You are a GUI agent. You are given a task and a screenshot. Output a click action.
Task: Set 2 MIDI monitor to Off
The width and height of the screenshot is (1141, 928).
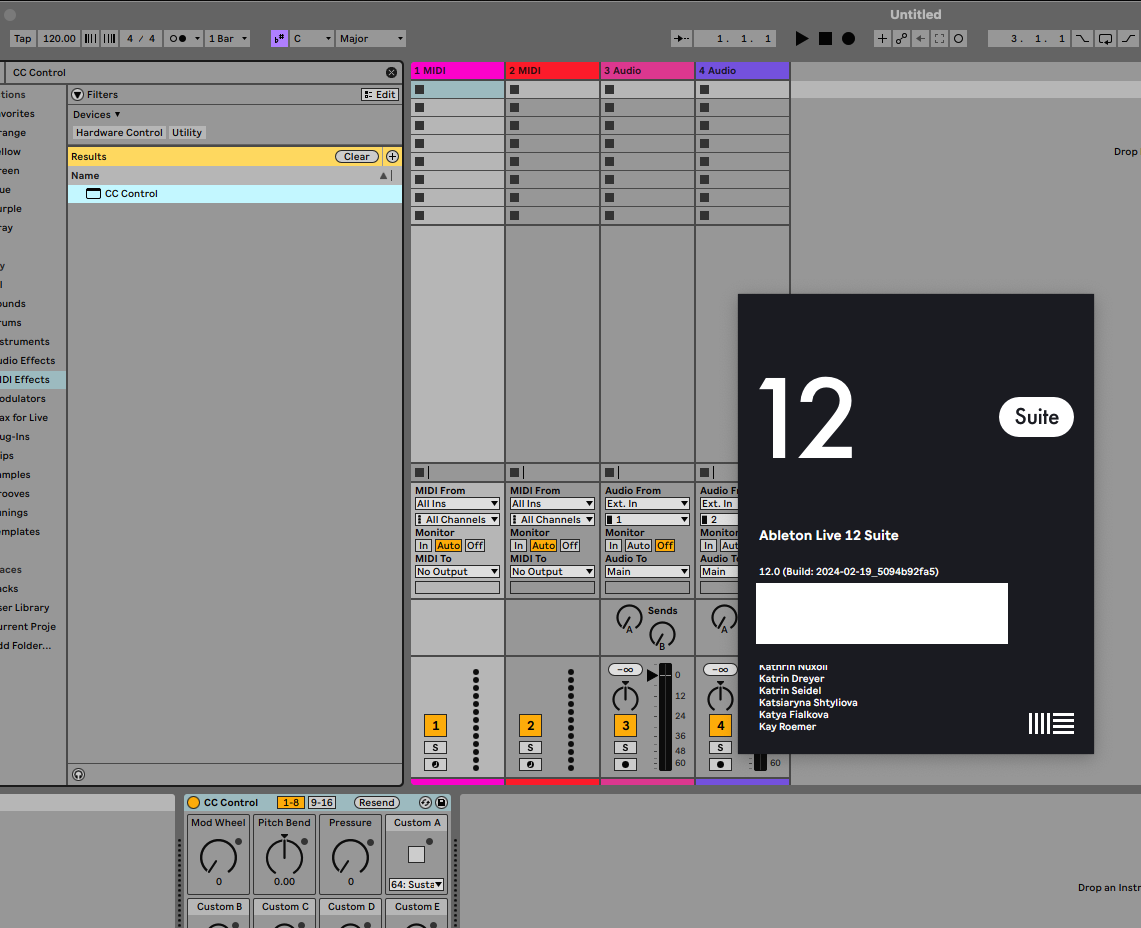tap(570, 545)
